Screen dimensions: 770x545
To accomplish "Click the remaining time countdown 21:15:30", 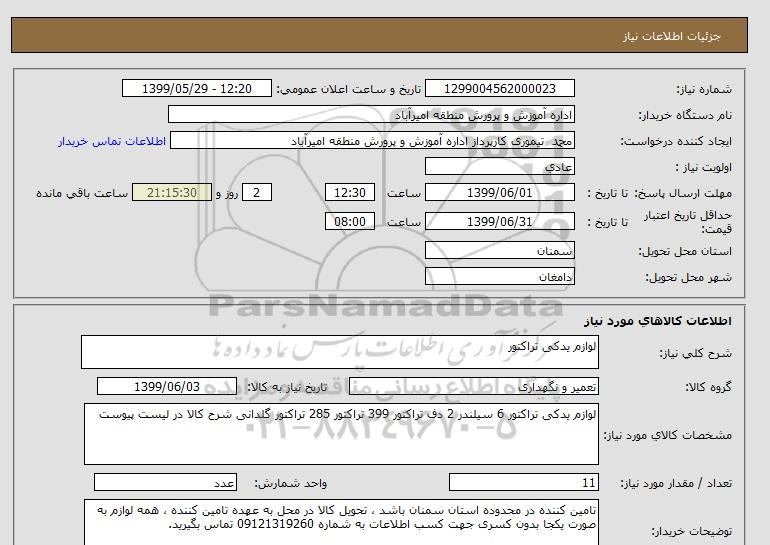I will tap(172, 192).
